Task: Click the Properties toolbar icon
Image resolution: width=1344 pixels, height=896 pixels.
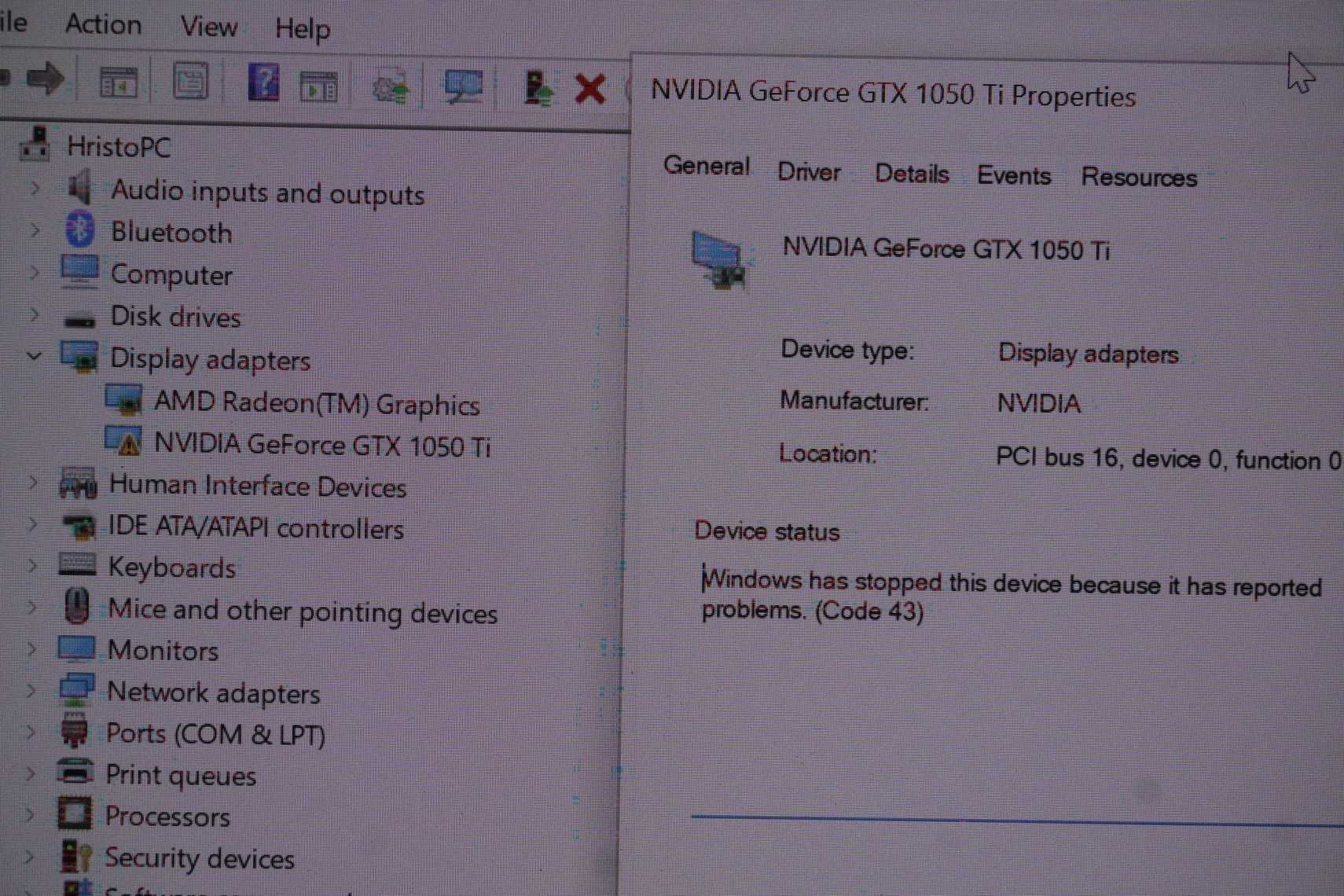Action: pyautogui.click(x=189, y=81)
